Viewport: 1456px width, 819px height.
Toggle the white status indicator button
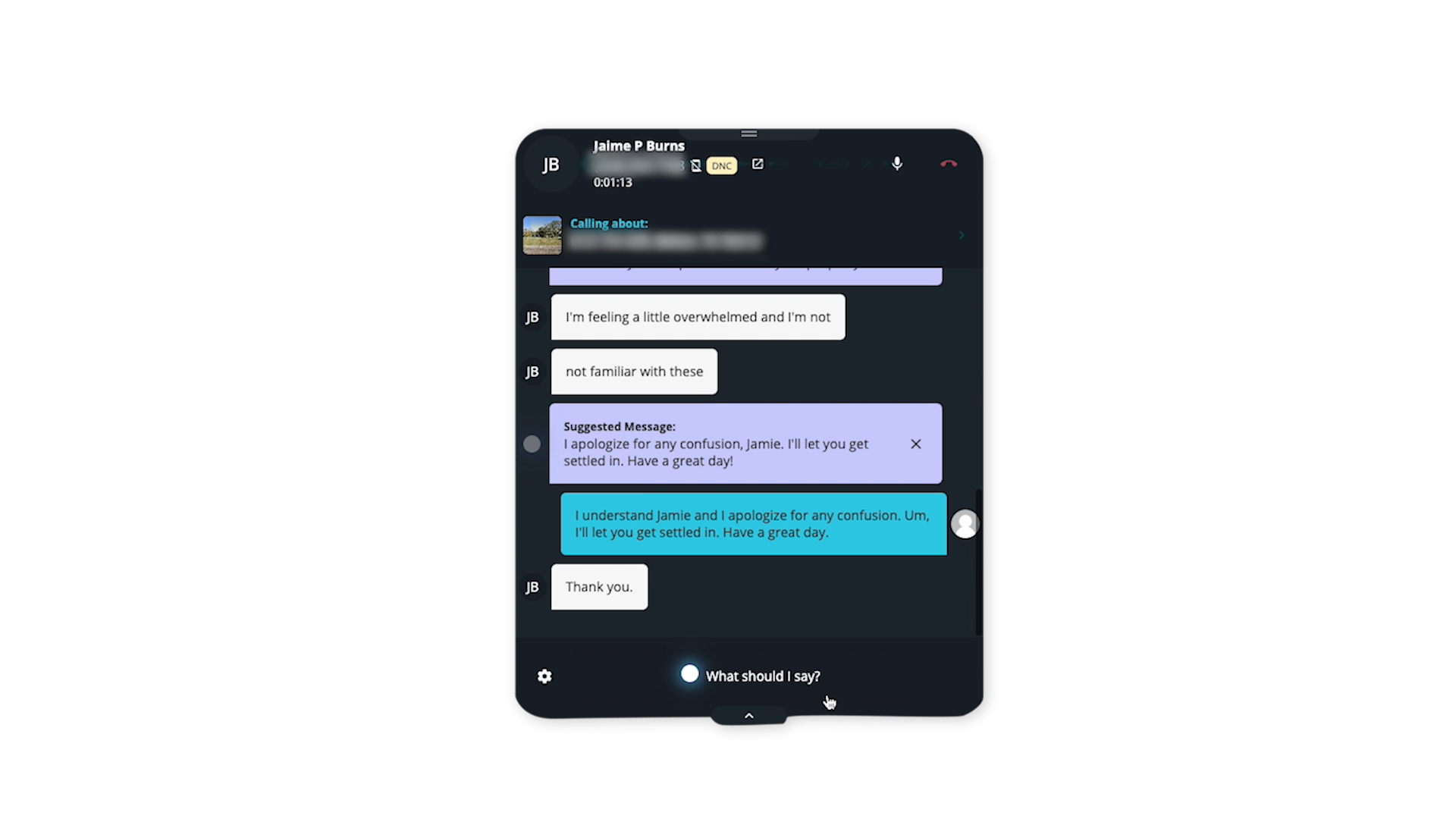pos(690,674)
